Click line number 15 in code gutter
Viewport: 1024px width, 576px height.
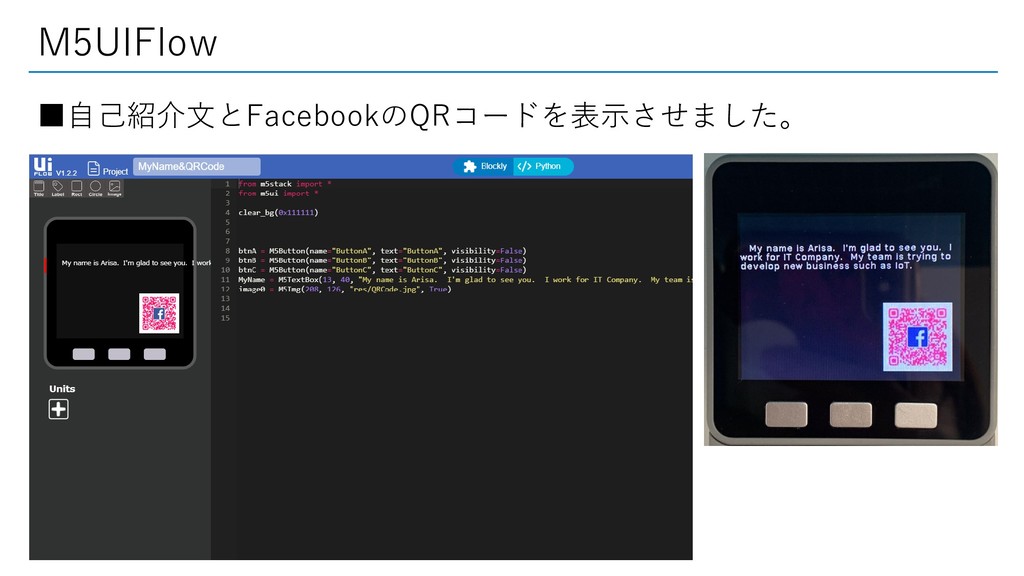coord(225,318)
